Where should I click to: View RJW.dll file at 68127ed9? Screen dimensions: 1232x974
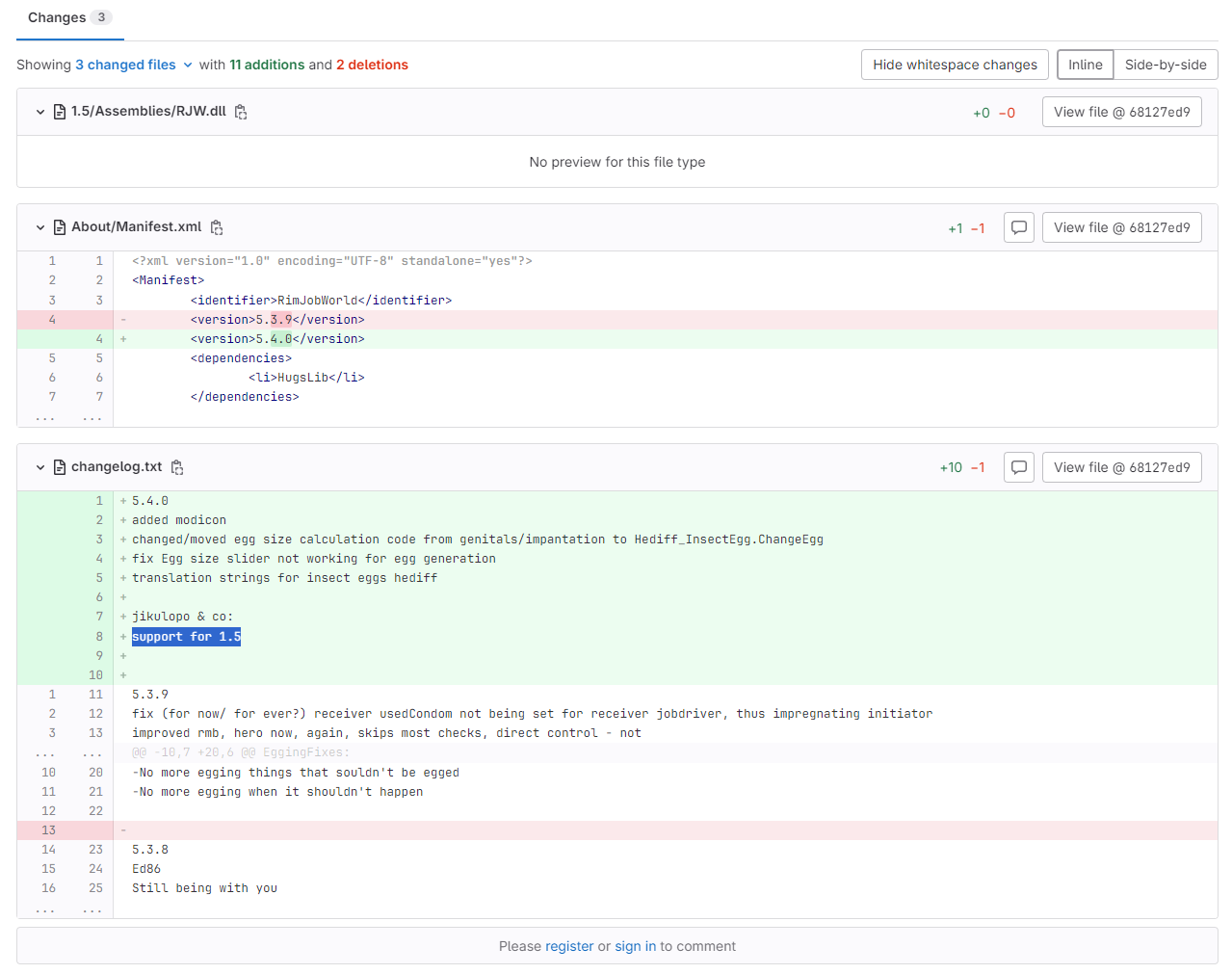click(1122, 112)
